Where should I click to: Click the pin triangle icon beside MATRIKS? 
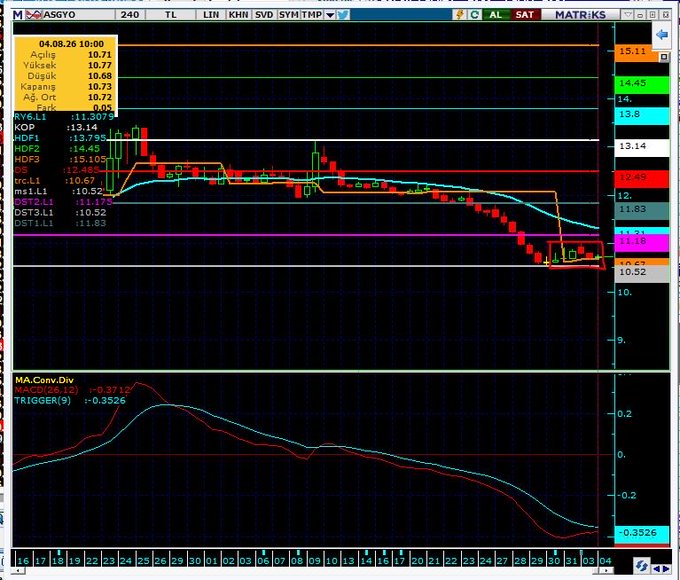[x=628, y=15]
